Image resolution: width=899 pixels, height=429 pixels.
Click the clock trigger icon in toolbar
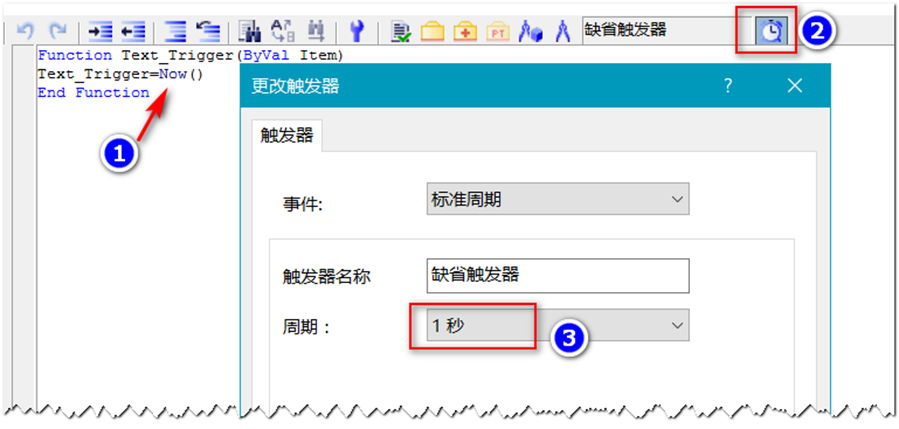pos(772,30)
